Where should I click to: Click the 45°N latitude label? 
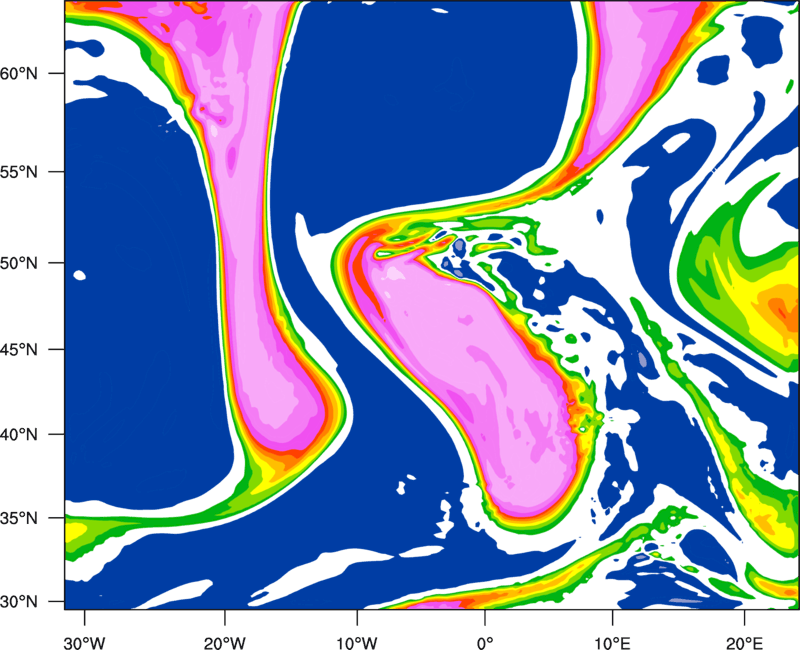click(x=19, y=349)
